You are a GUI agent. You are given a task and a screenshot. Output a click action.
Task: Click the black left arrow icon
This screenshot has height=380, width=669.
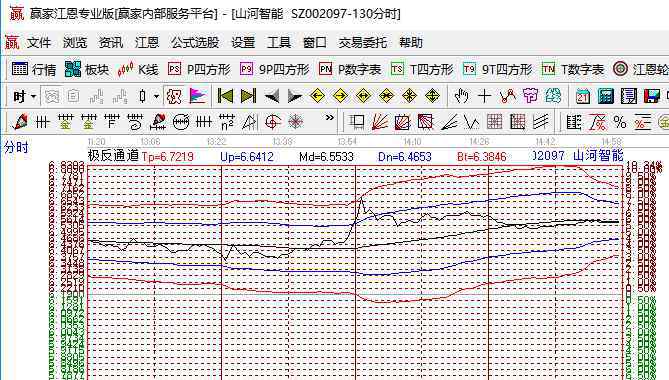272,96
